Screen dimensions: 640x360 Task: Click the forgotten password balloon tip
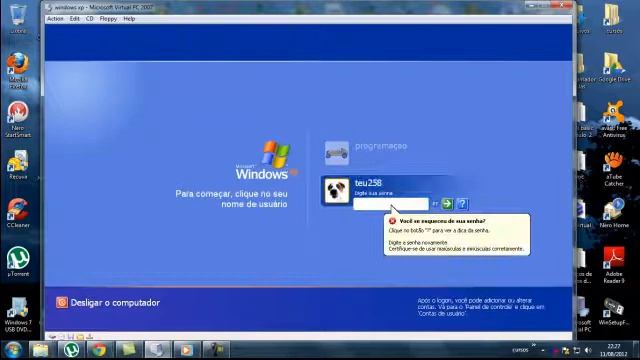(x=457, y=235)
